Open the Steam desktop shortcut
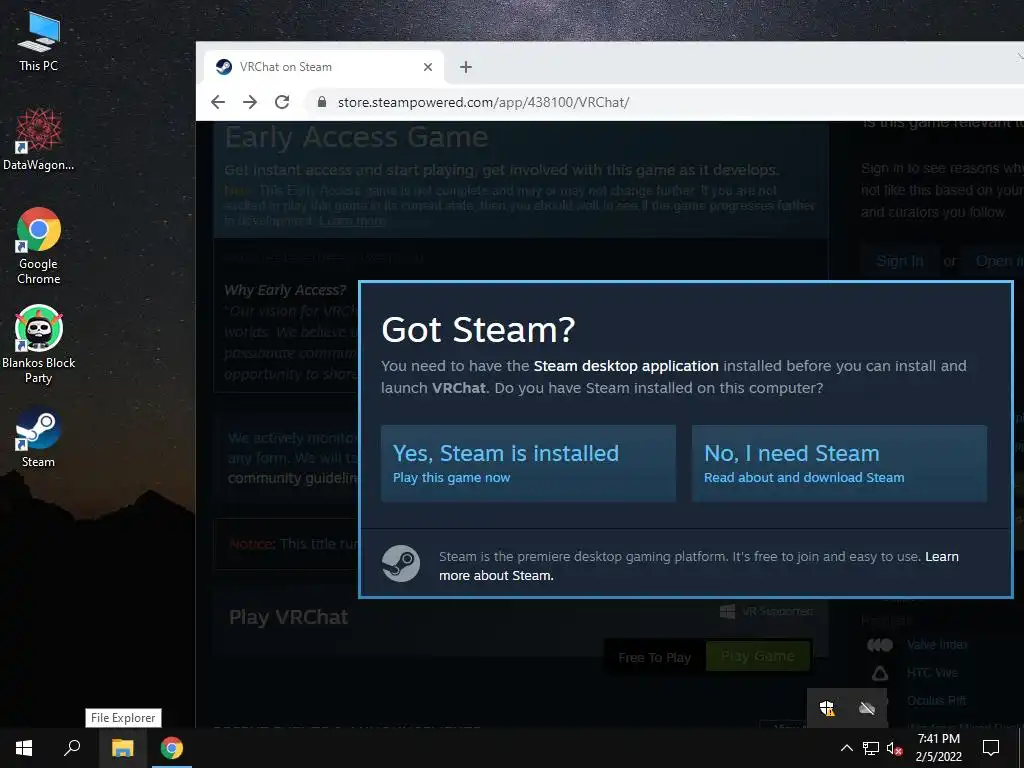Viewport: 1024px width, 768px height. tap(39, 438)
